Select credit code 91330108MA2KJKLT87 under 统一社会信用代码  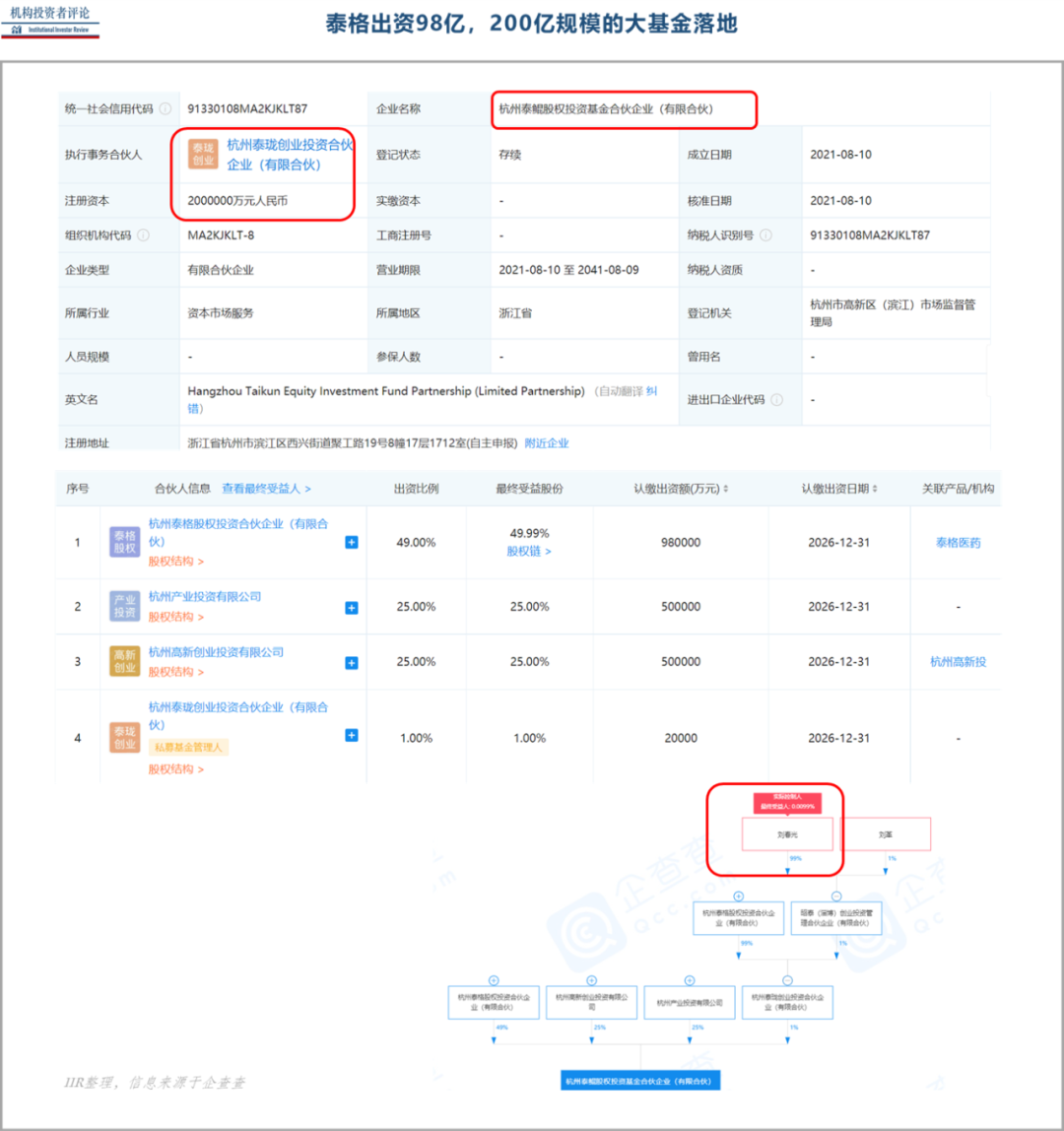point(247,109)
